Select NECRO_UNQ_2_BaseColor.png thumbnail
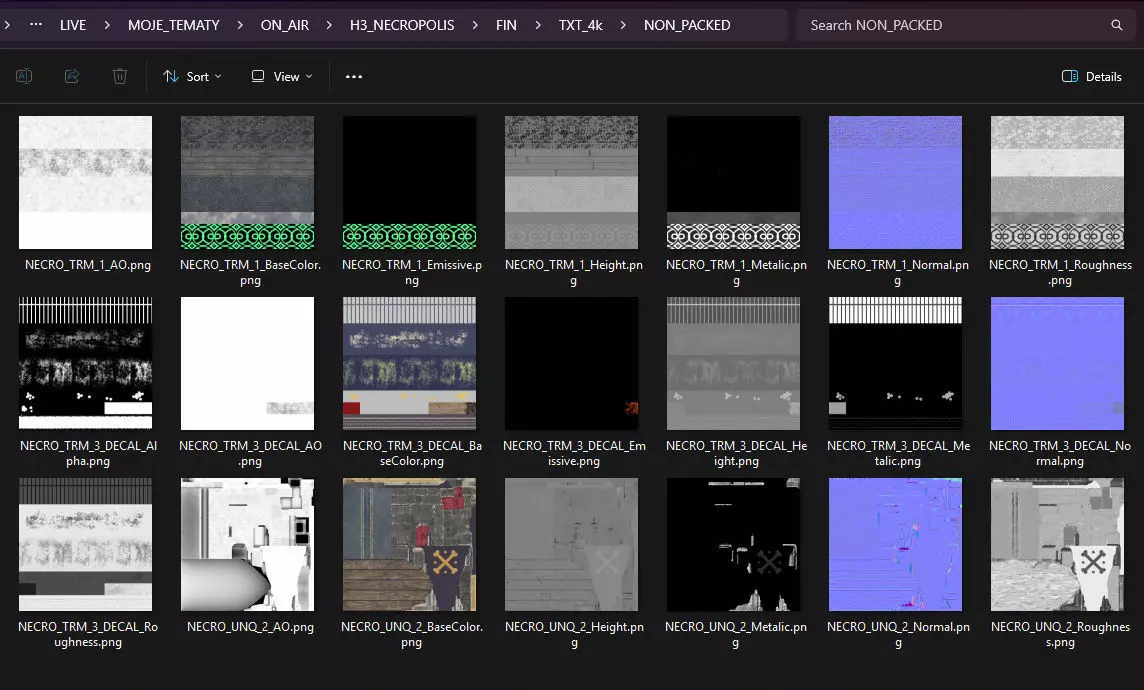The image size is (1144, 690). [409, 544]
